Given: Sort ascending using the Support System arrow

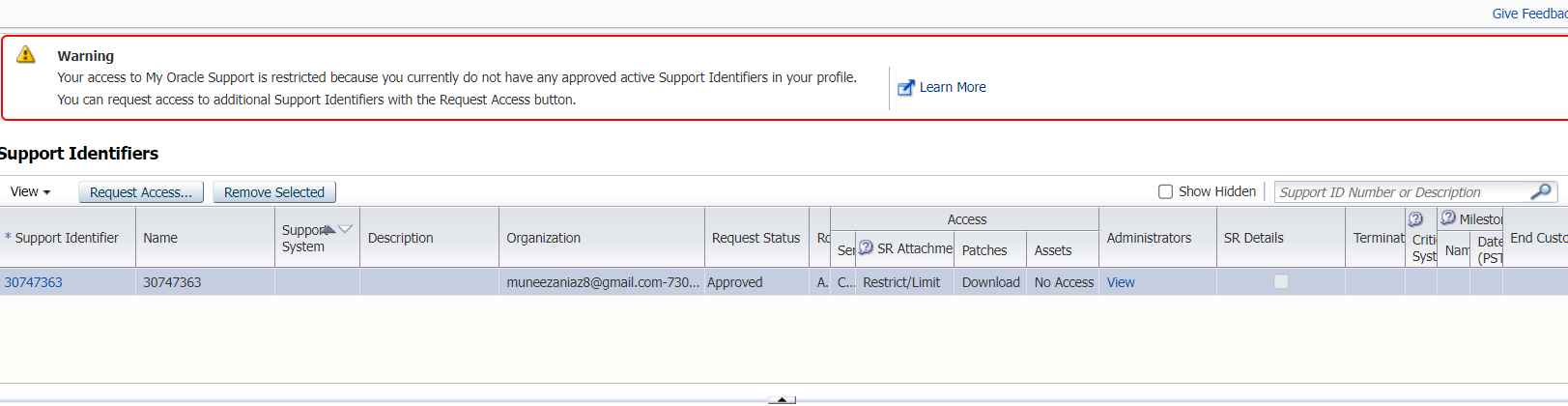Looking at the screenshot, I should 328,229.
